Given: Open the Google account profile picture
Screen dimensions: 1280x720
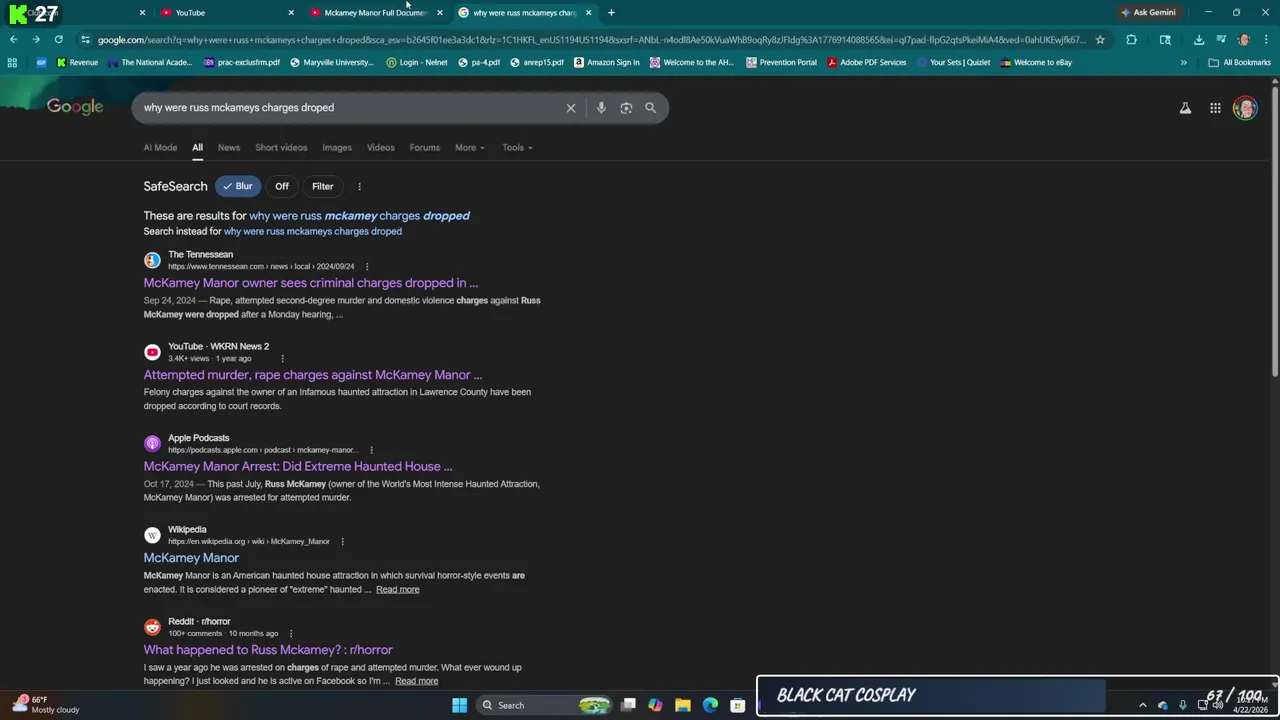Looking at the screenshot, I should pos(1245,108).
